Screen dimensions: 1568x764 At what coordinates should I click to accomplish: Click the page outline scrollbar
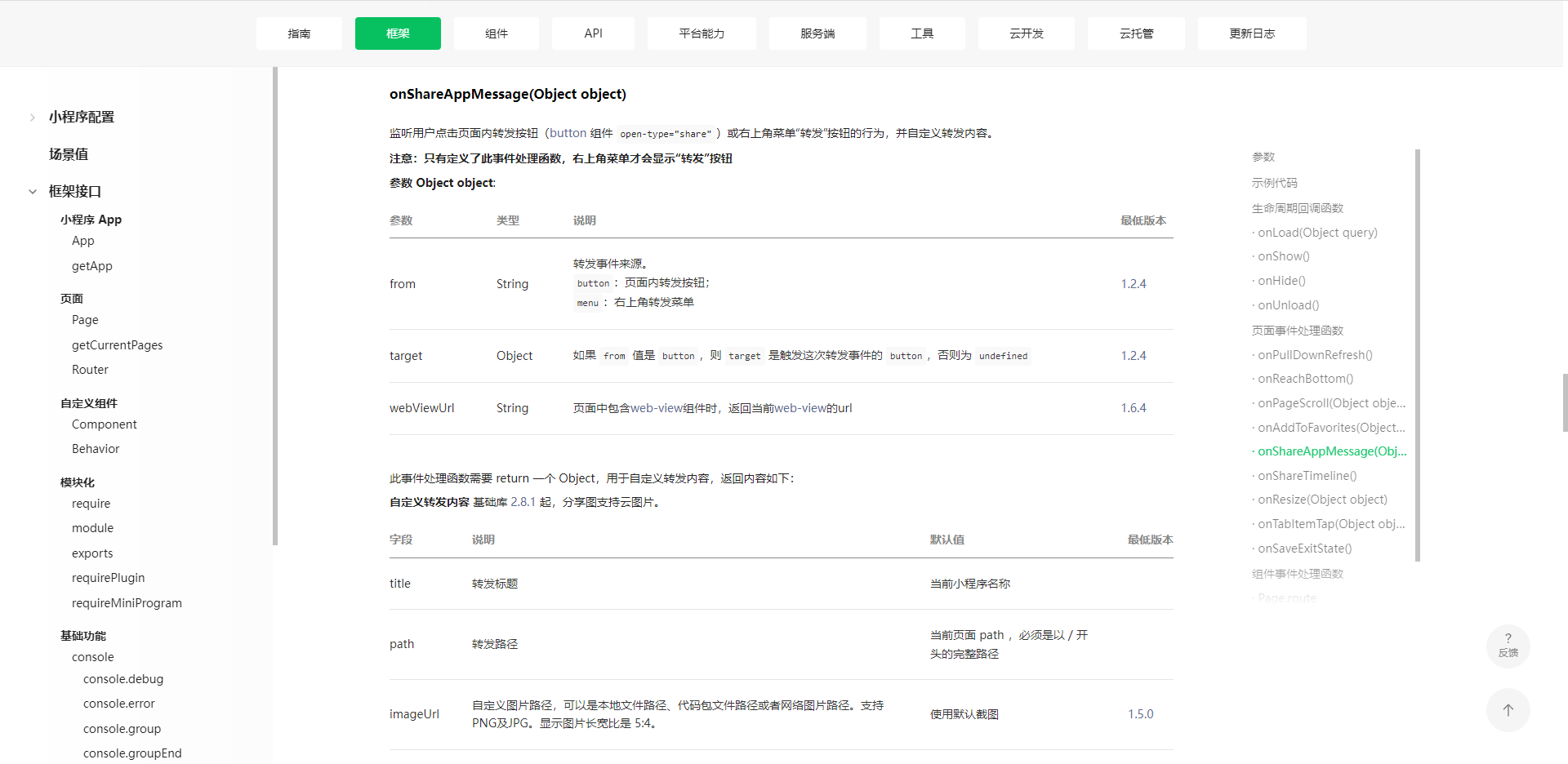[1418, 355]
